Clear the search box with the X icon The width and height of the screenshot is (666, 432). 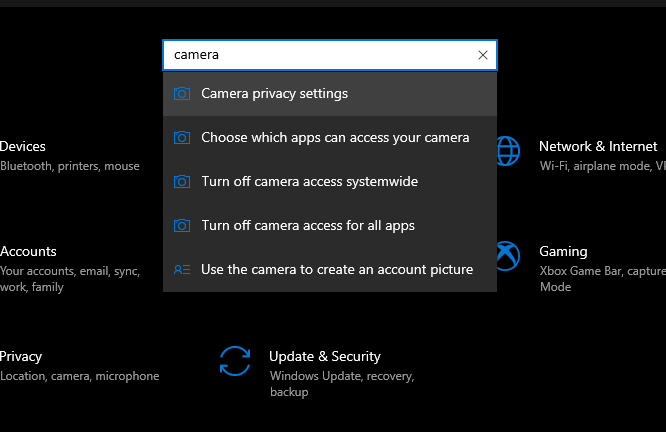click(x=483, y=55)
